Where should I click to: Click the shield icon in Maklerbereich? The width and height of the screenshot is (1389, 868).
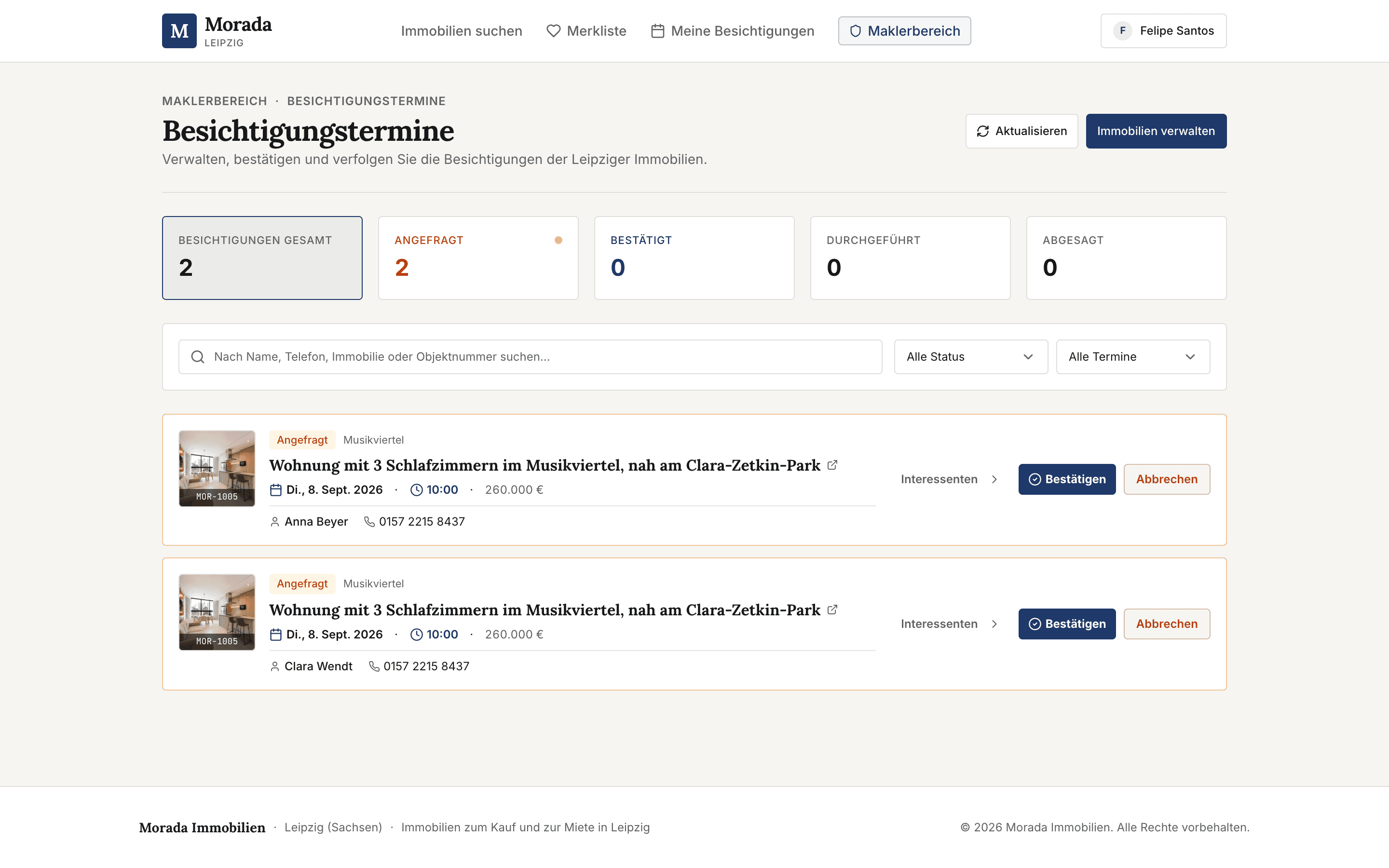[x=855, y=31]
